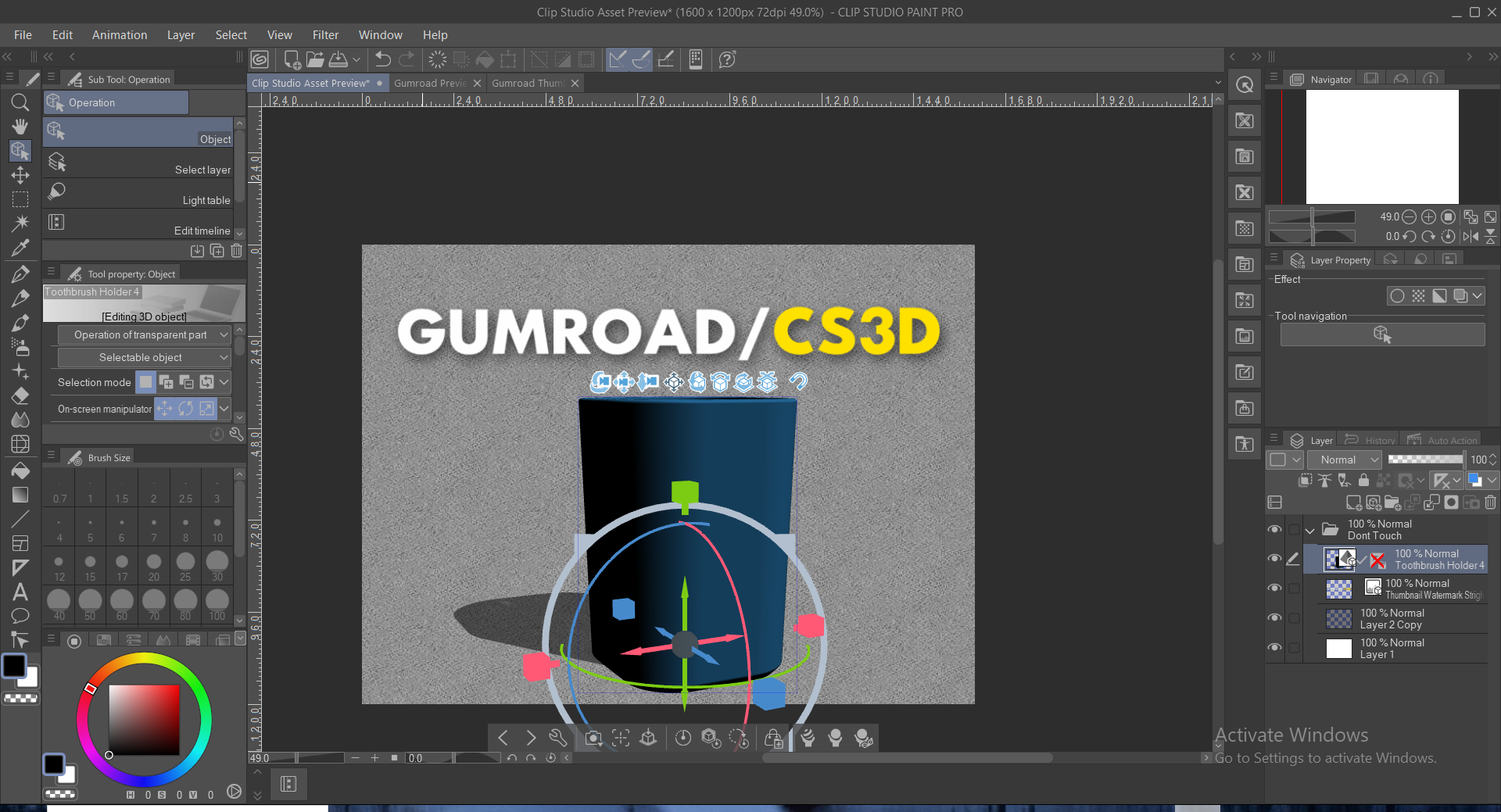1501x812 pixels.
Task: Click the Toothbrush Holder 4 layer thumbnail
Action: (x=1340, y=560)
